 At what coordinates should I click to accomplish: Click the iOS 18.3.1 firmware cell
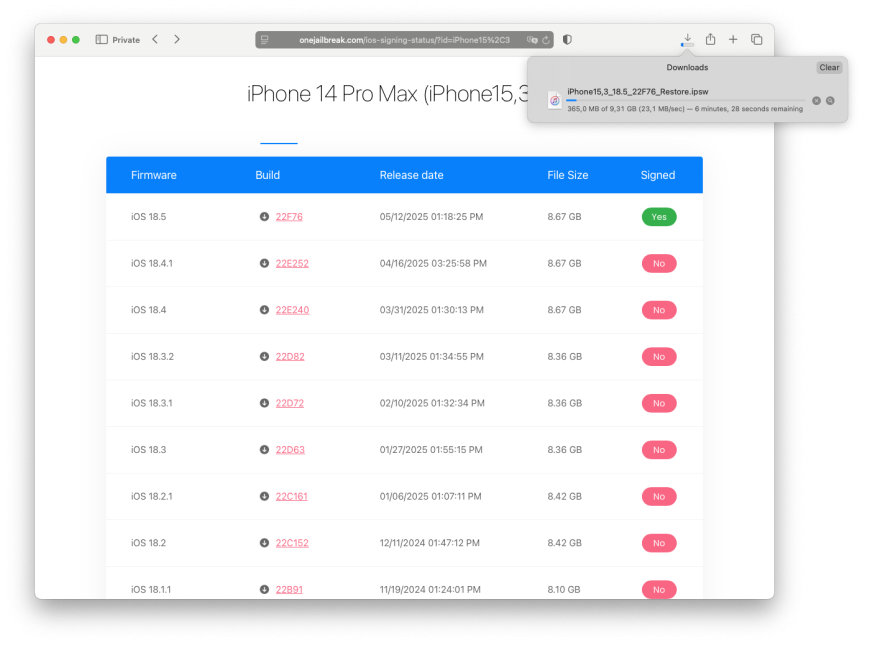click(151, 403)
